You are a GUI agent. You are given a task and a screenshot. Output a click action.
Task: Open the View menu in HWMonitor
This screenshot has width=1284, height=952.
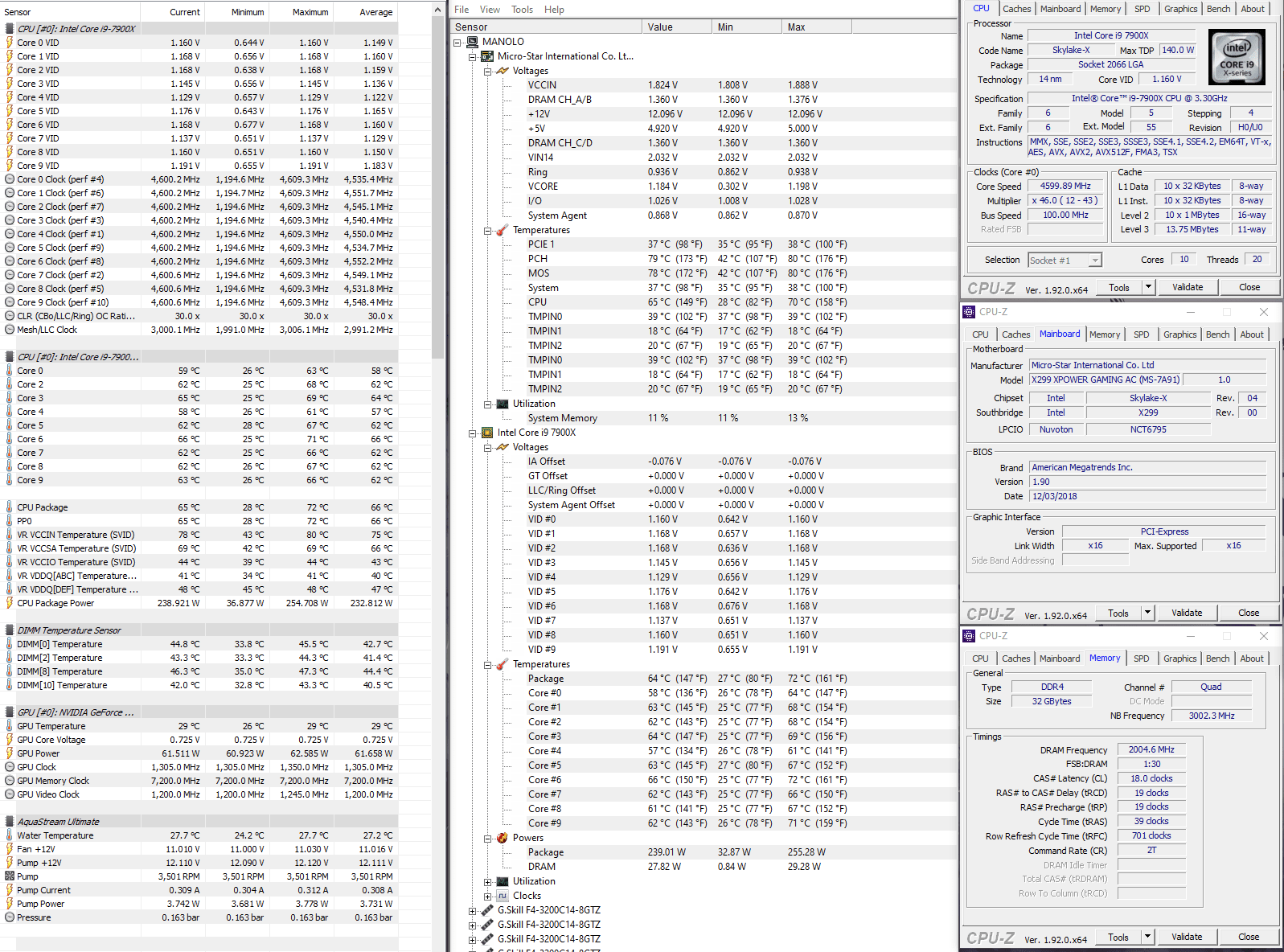pos(490,10)
